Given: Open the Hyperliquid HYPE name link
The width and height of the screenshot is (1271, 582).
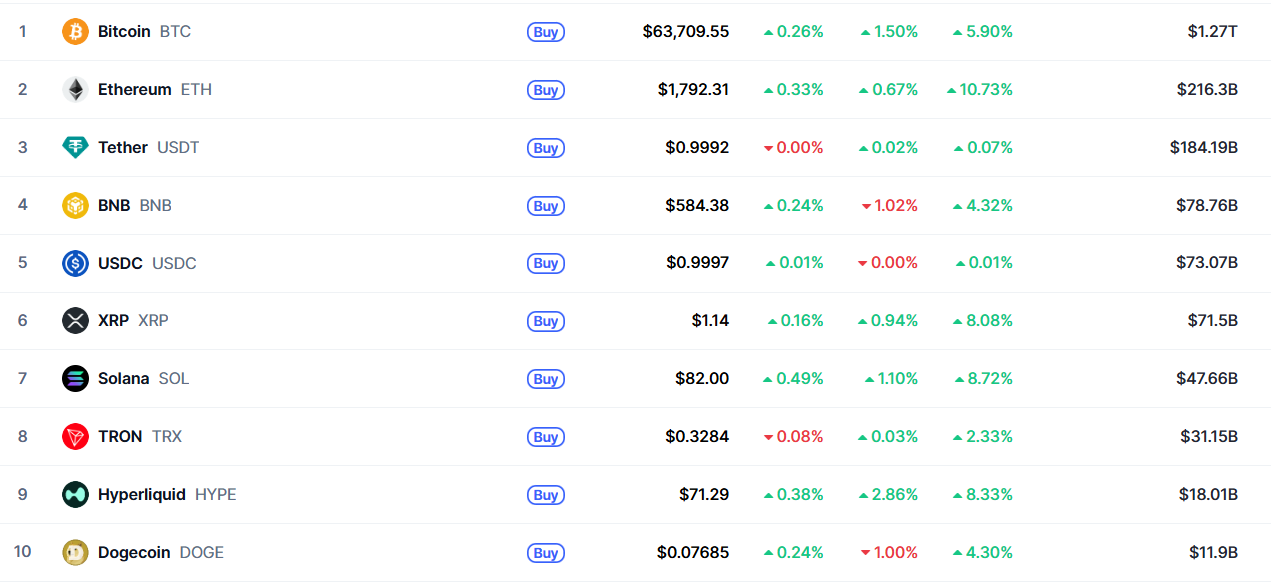Looking at the screenshot, I should (x=167, y=494).
